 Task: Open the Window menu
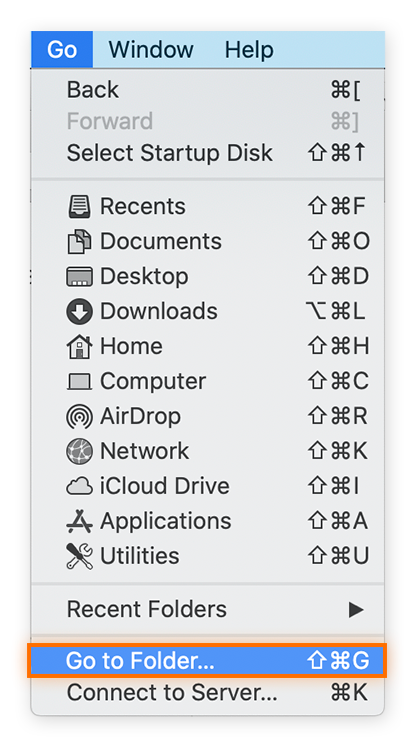(151, 50)
